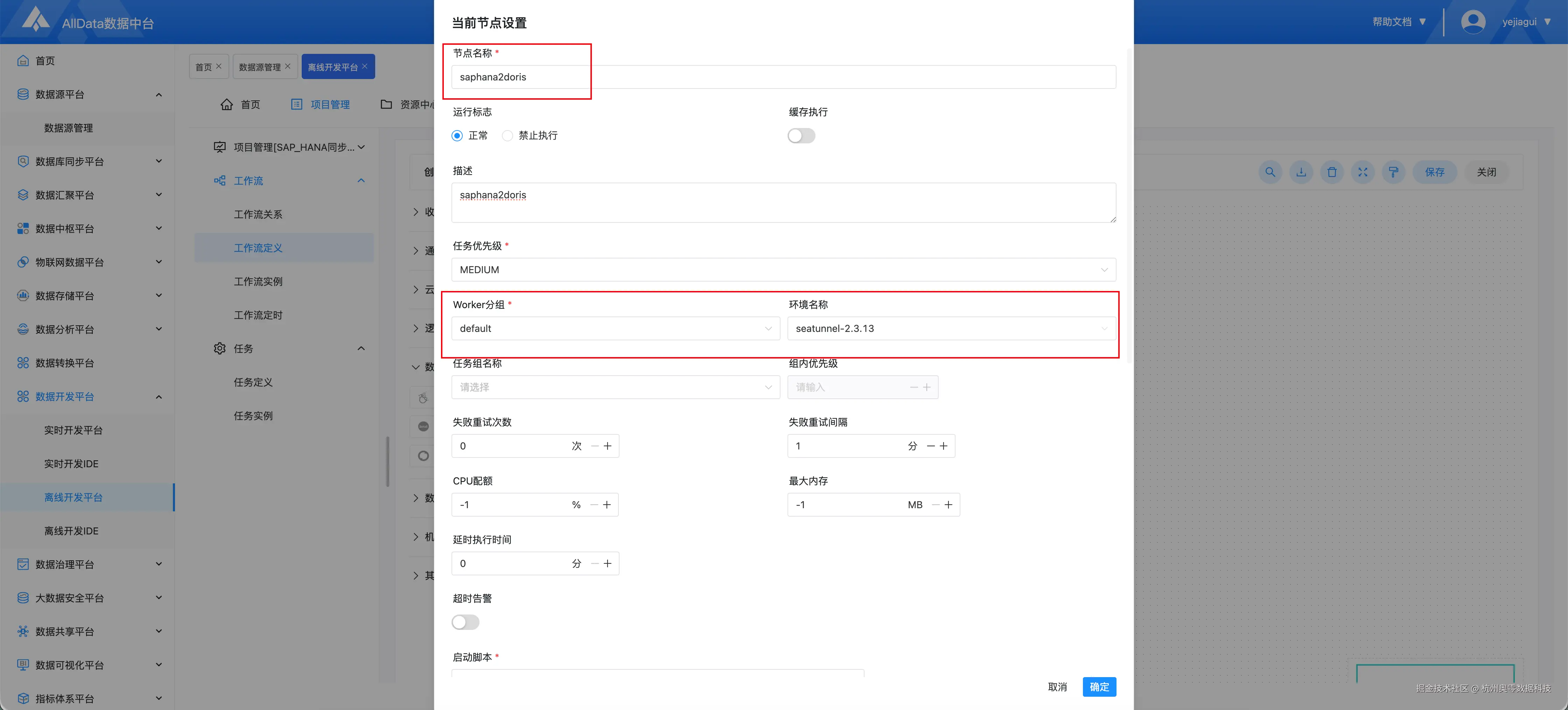
Task: Click the home icon beside 首页 sidebar
Action: pyautogui.click(x=23, y=61)
